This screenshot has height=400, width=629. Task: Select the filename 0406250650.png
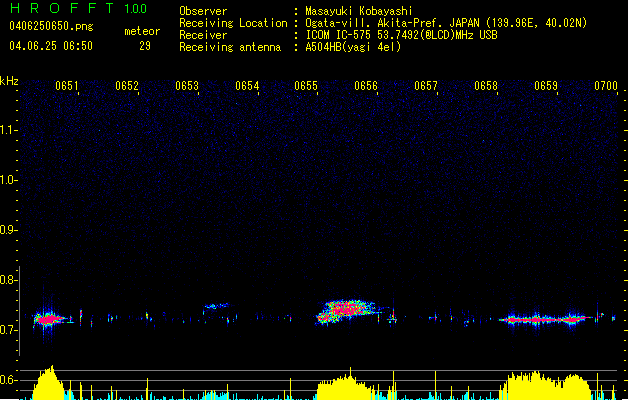coord(51,26)
